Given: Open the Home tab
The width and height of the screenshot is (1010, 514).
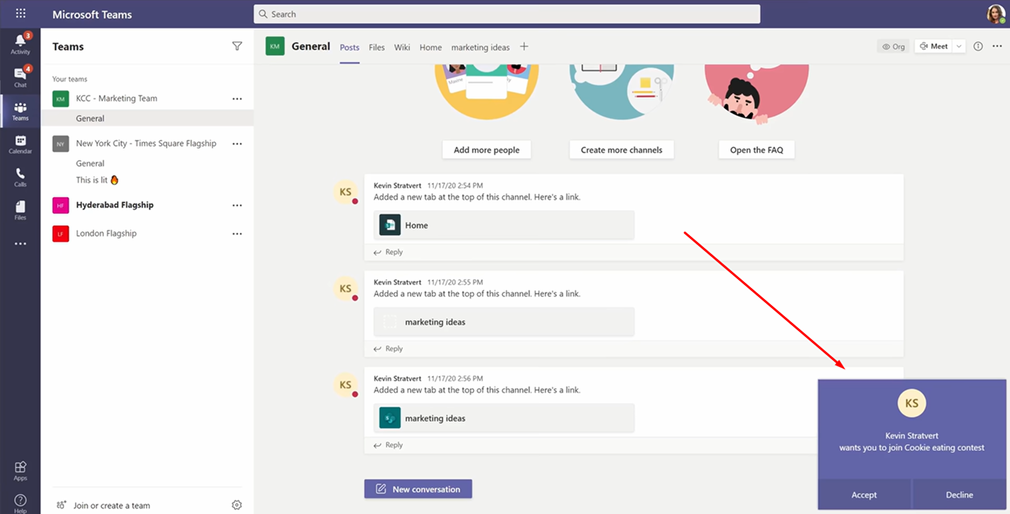Looking at the screenshot, I should [431, 47].
